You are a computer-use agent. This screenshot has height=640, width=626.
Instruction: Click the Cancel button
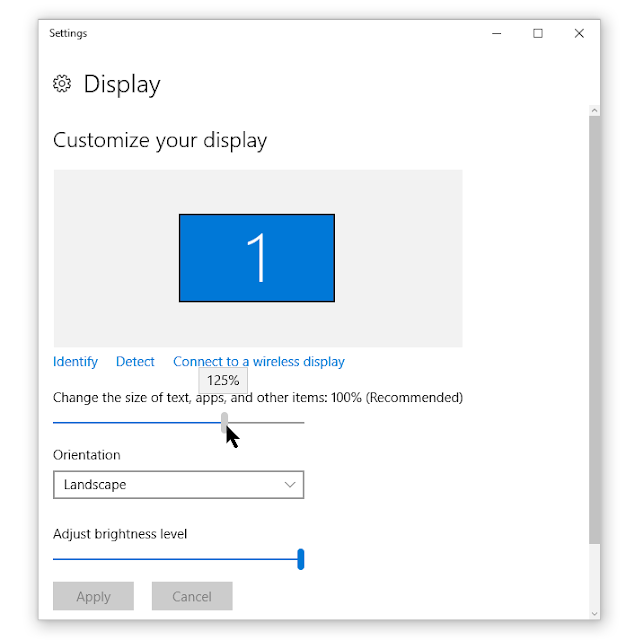[192, 596]
